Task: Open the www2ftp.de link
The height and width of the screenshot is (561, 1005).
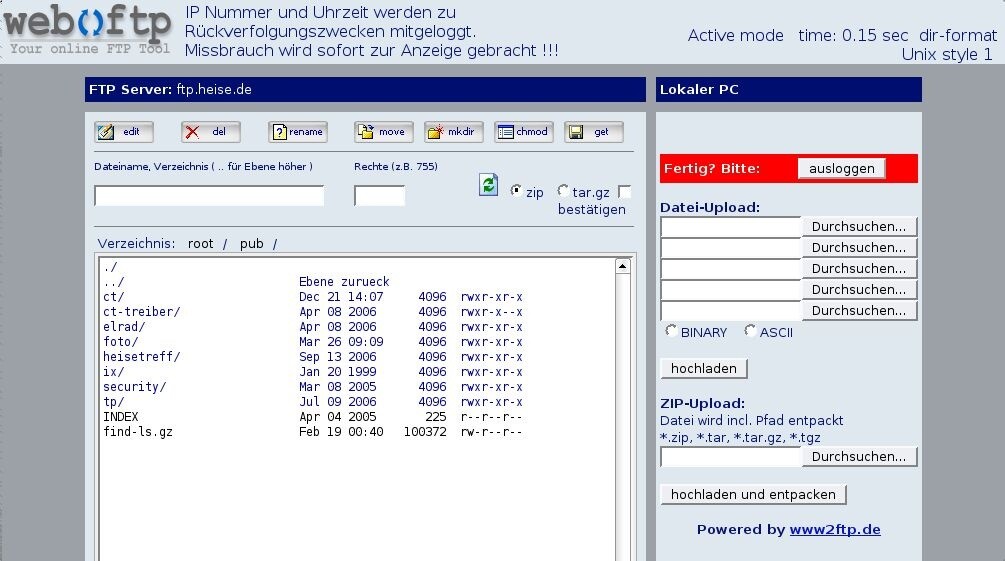Action: pyautogui.click(x=834, y=530)
